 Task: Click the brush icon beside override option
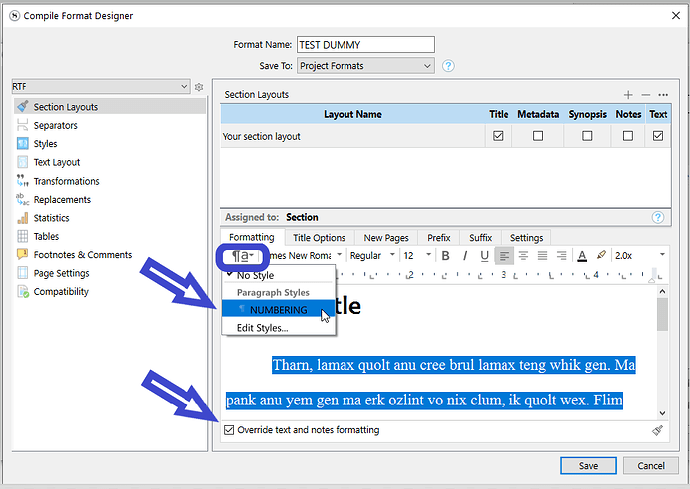click(x=657, y=430)
